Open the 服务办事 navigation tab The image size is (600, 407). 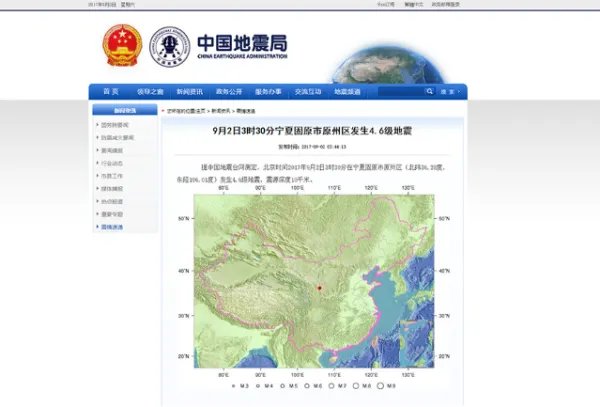(268, 92)
